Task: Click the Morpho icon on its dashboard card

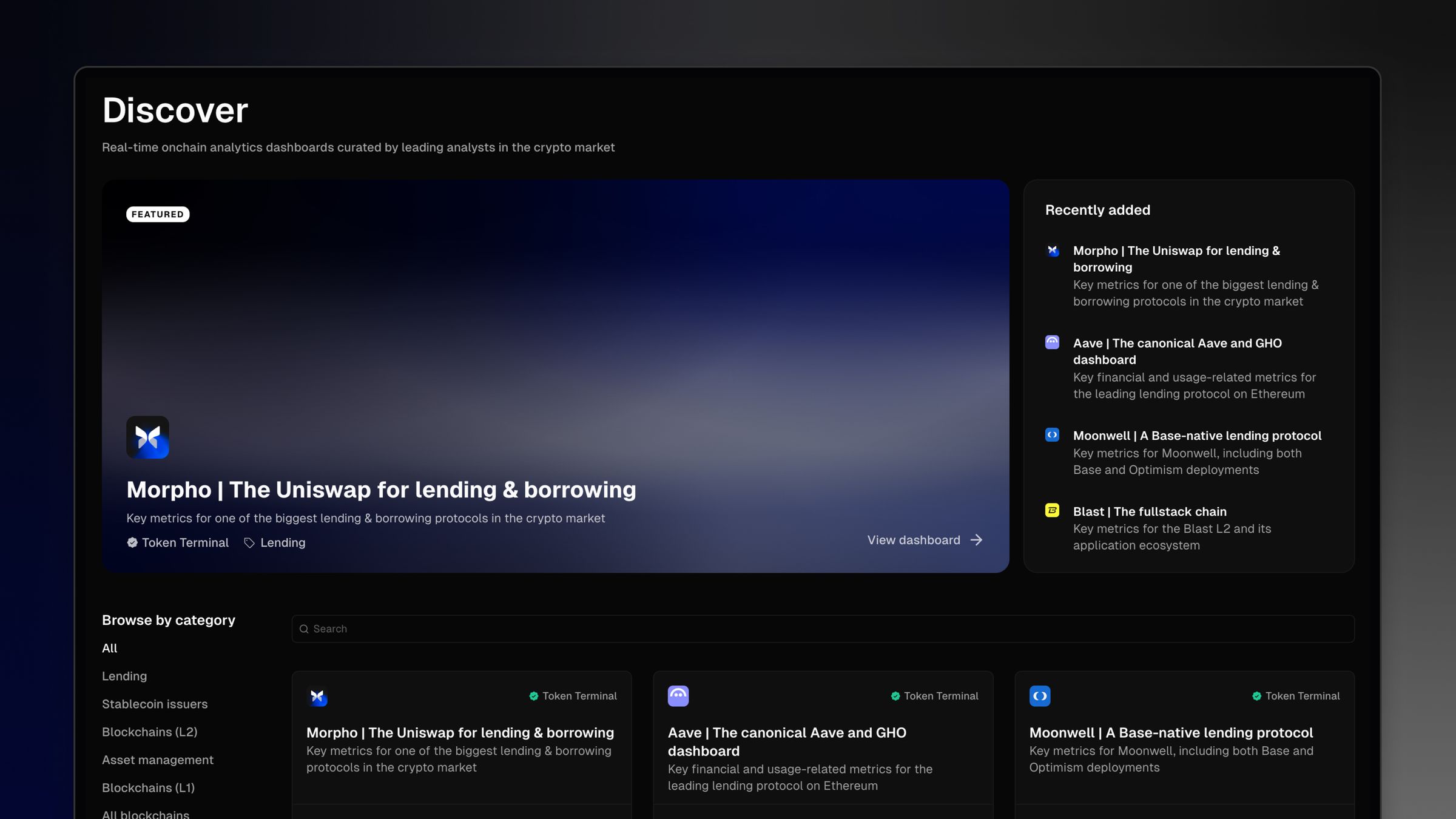Action: (x=318, y=696)
